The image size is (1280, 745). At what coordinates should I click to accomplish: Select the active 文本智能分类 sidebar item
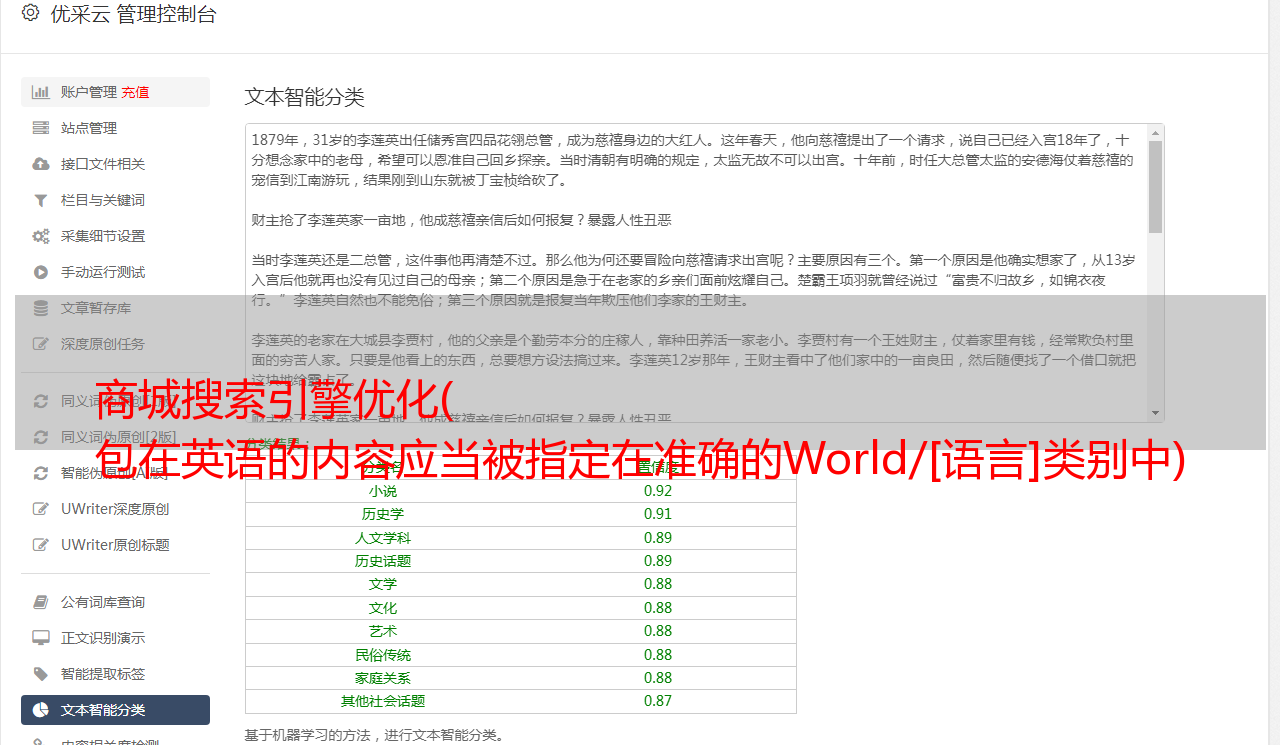(x=115, y=710)
